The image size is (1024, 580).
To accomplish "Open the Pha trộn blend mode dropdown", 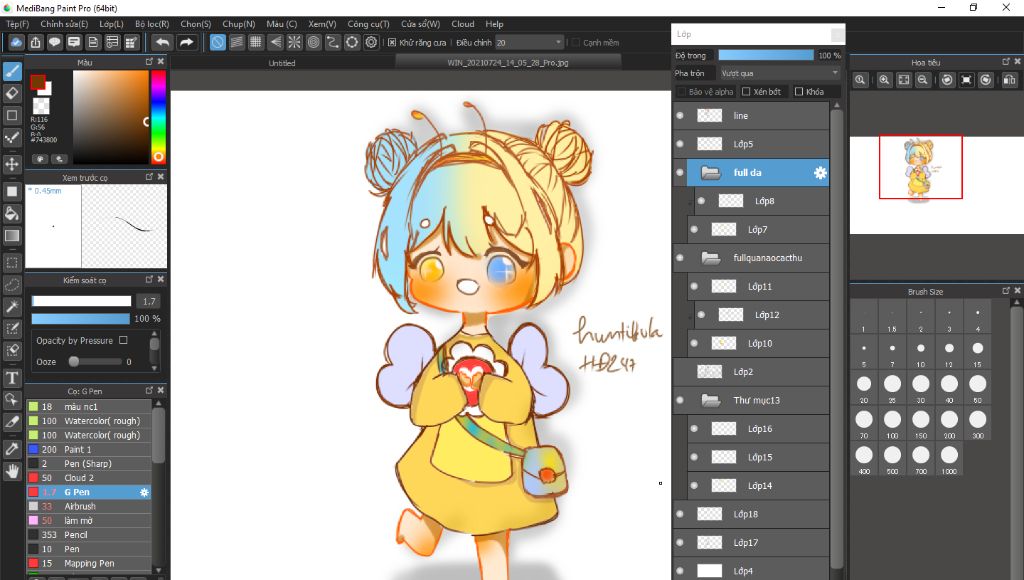I will click(779, 73).
